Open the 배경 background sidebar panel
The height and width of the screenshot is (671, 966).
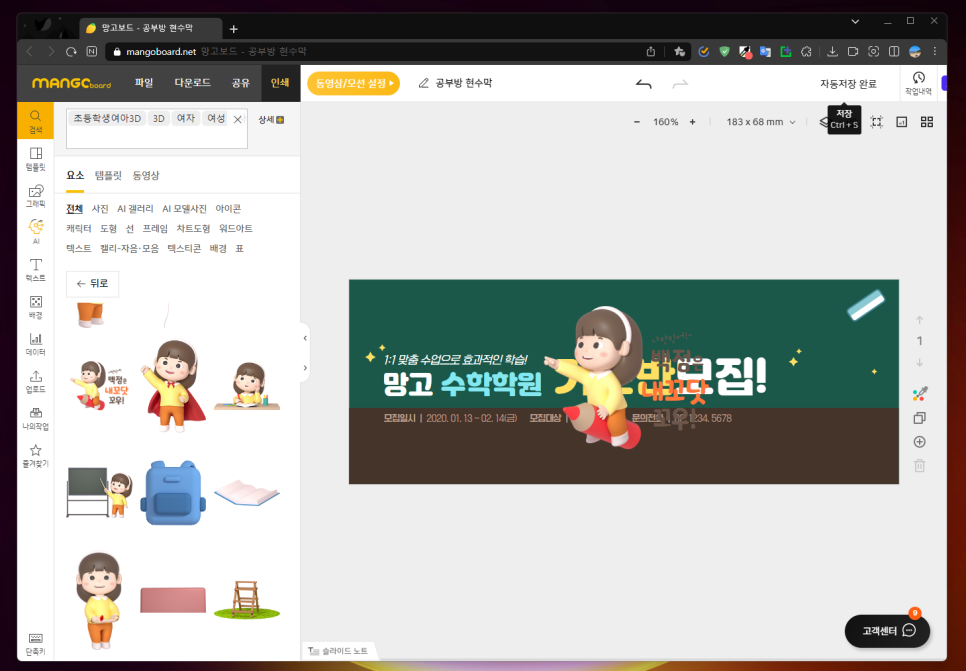[36, 307]
